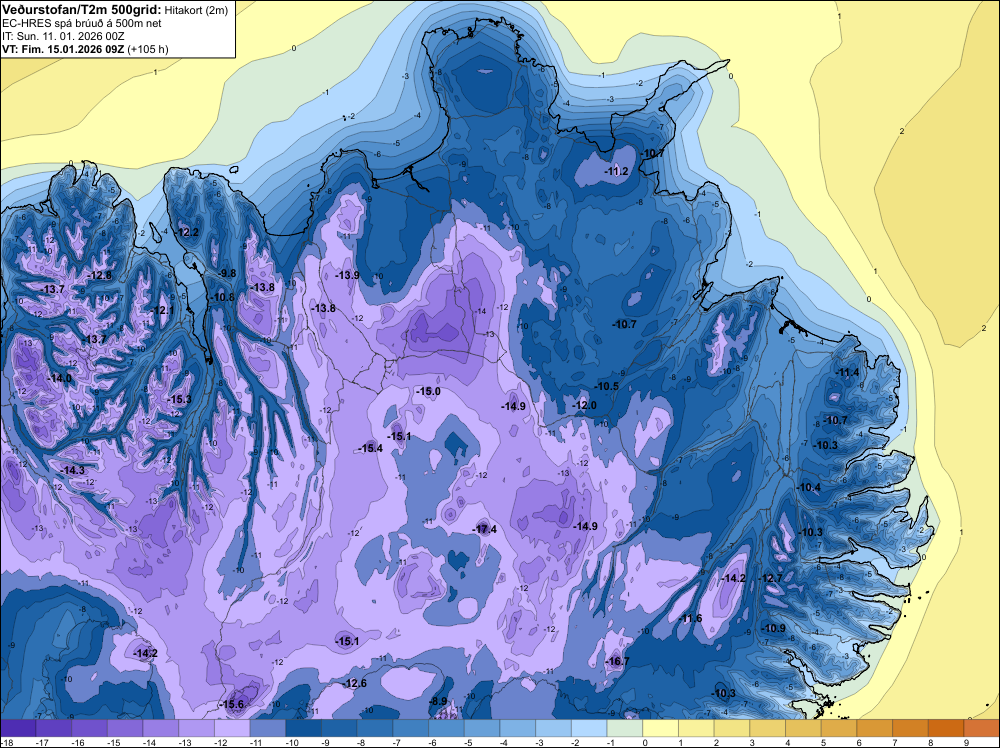
Task: Click the legend swatch above the -4 label
Action: coord(518,728)
